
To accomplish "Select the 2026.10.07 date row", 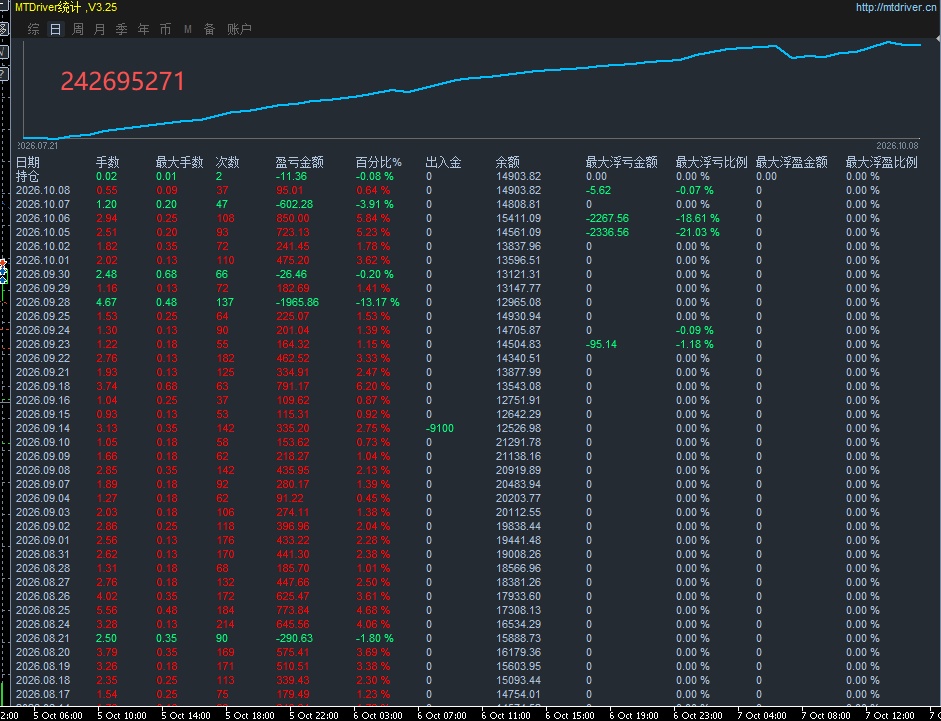I will click(x=43, y=204).
